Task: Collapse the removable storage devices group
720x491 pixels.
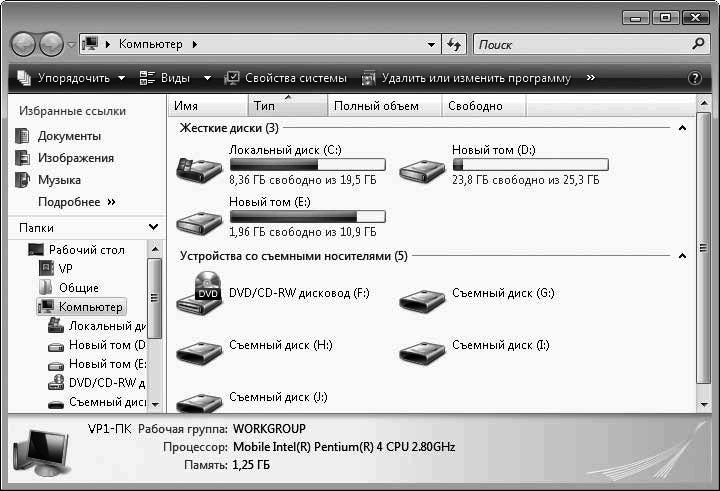Action: 682,256
